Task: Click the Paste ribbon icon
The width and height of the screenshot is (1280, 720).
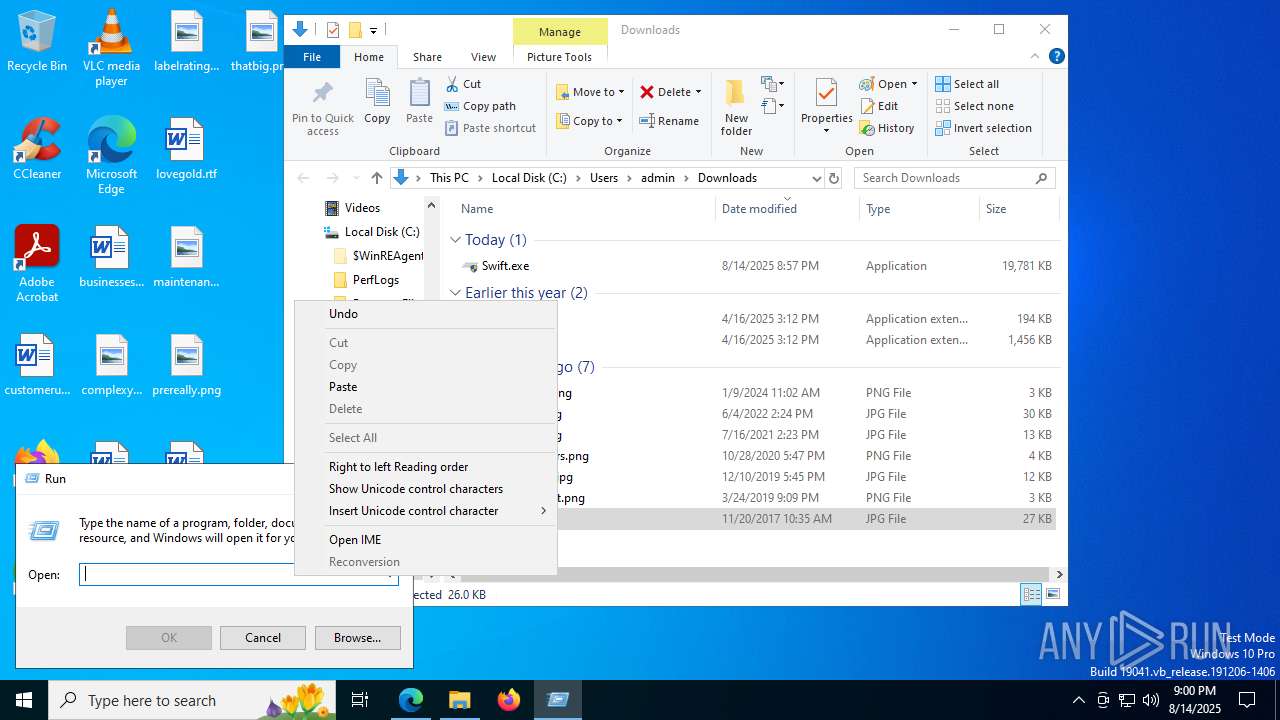Action: 419,102
